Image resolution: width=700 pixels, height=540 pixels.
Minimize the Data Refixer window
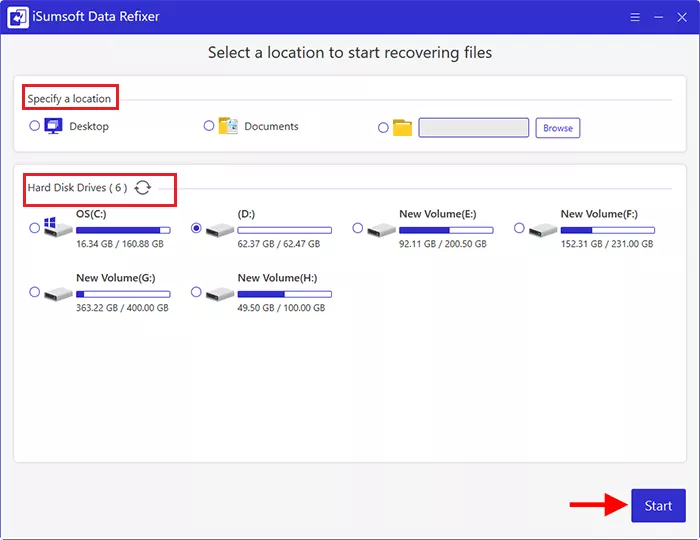[658, 17]
